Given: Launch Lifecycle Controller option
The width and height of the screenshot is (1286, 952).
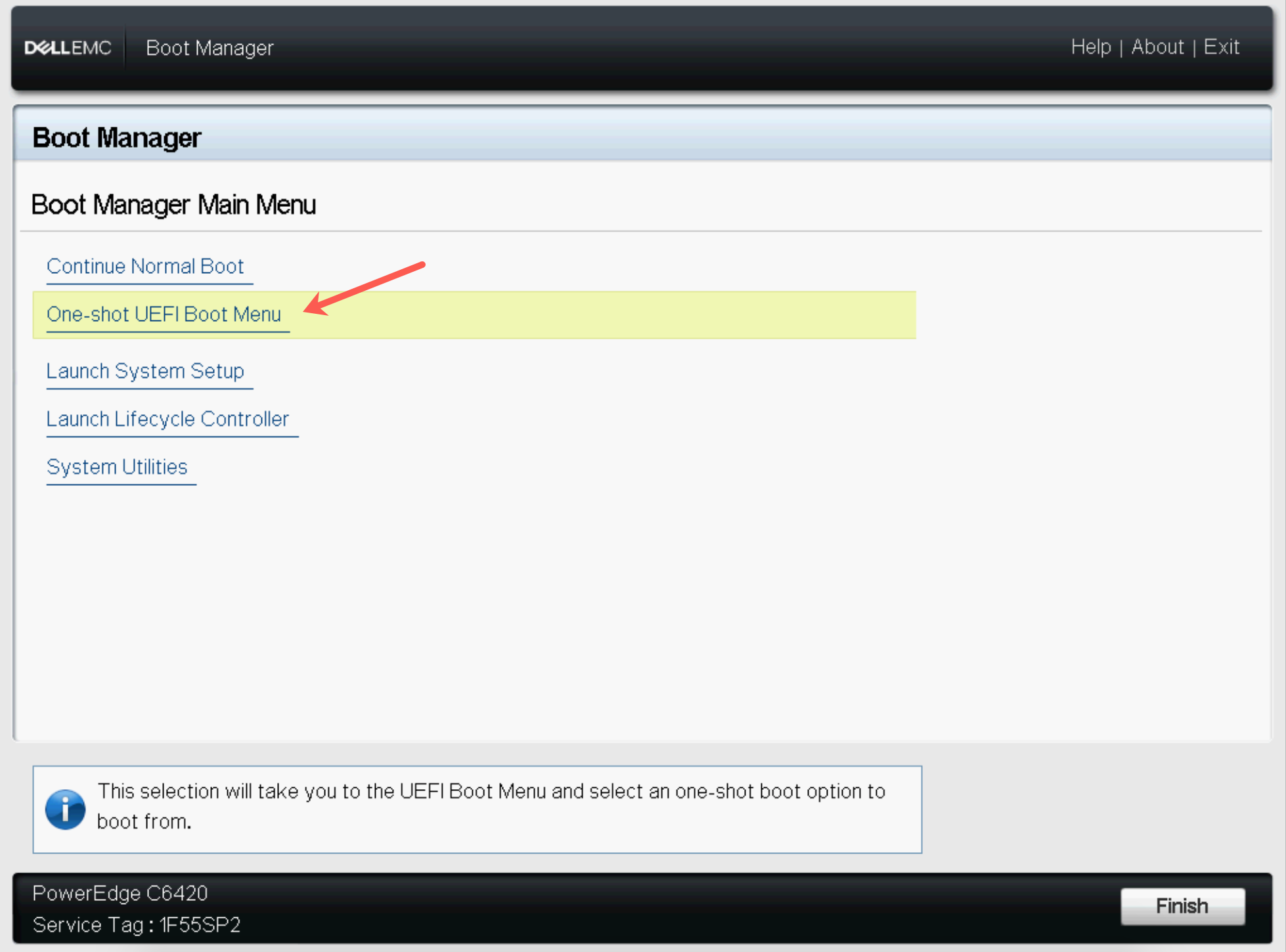Looking at the screenshot, I should pos(167,420).
